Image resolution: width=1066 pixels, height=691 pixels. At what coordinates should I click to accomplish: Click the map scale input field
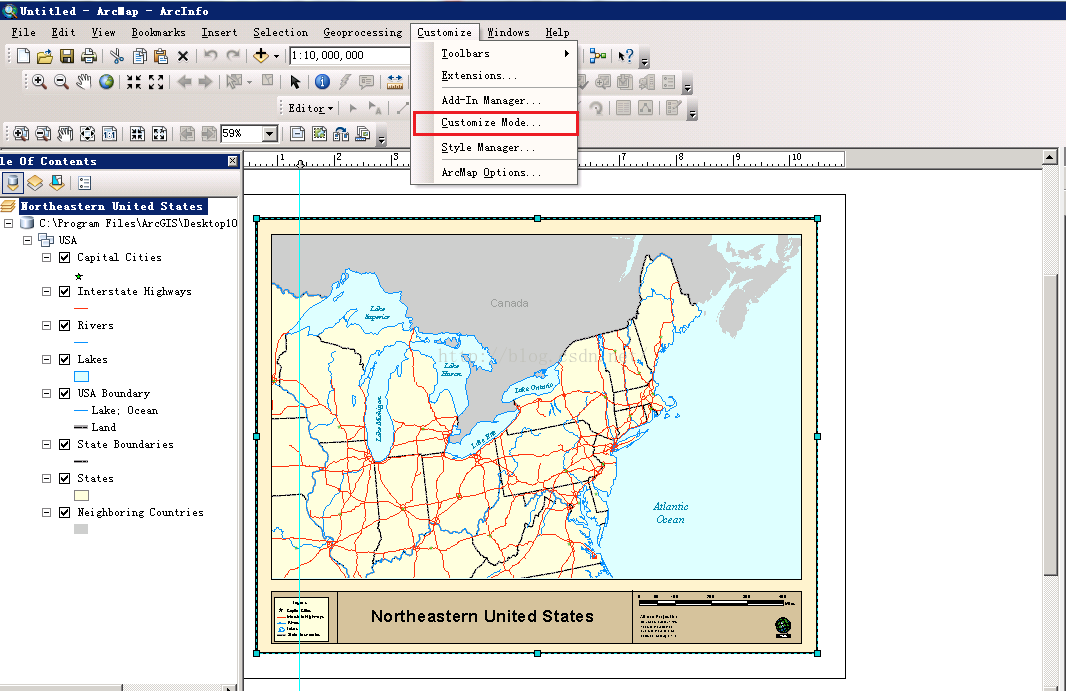coord(348,56)
